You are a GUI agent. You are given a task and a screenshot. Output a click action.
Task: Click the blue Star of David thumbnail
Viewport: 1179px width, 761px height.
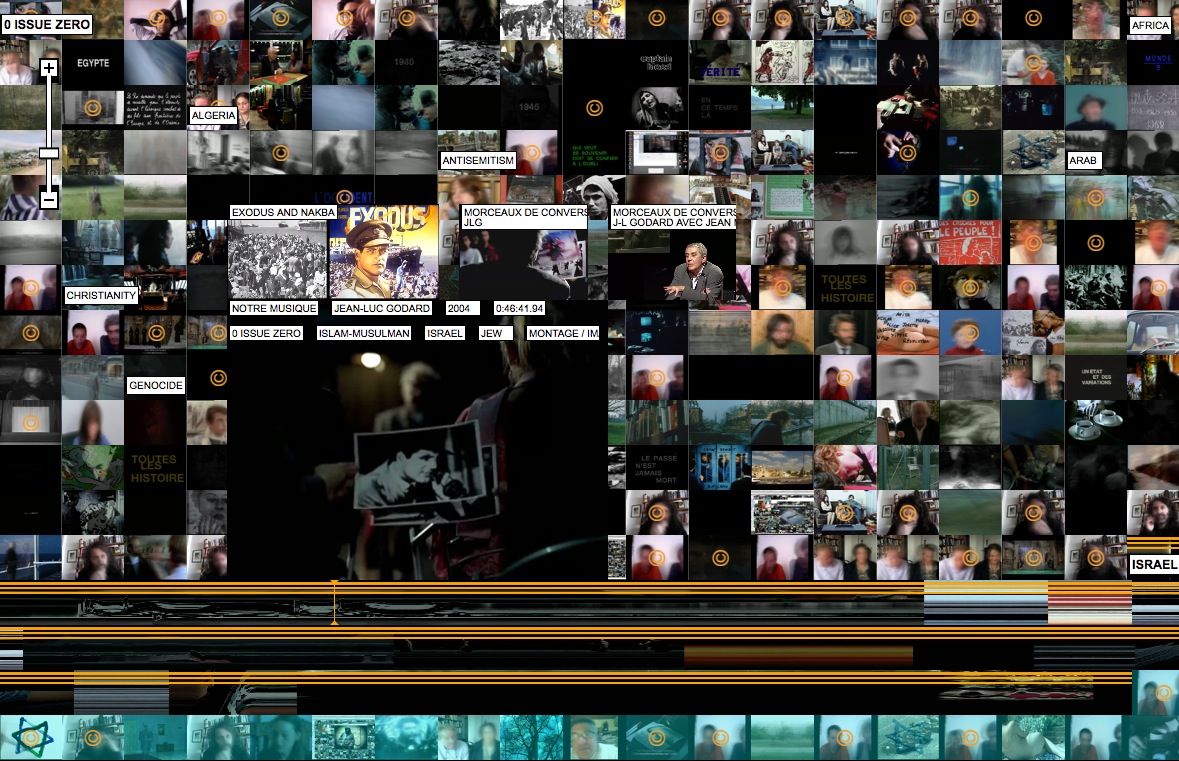click(x=1033, y=153)
